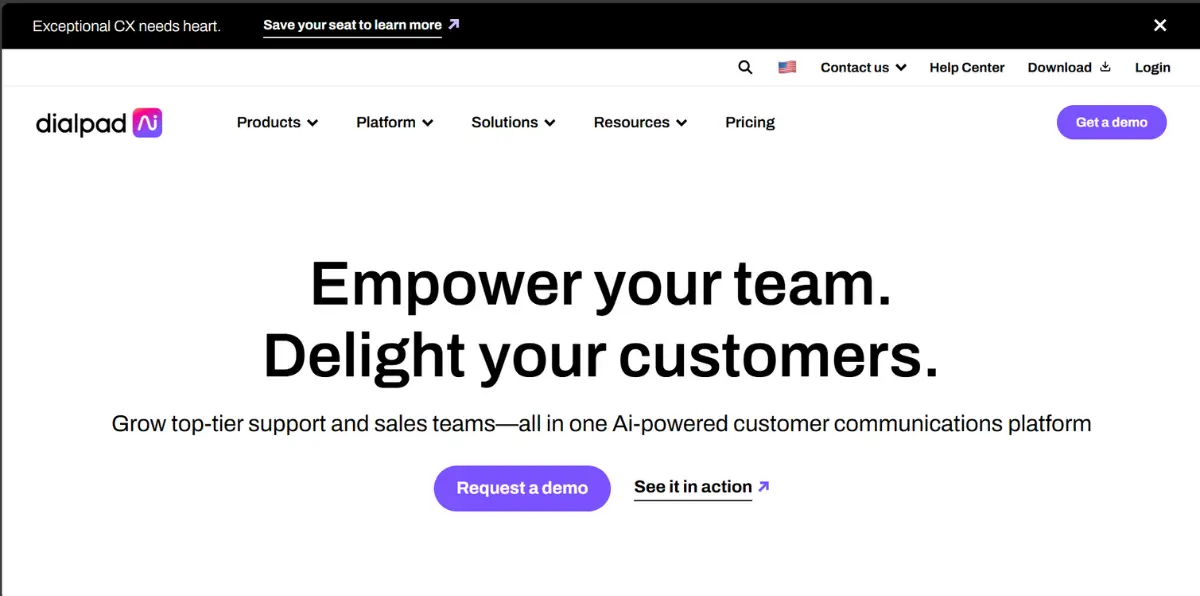Expand the Products dropdown menu
This screenshot has height=596, width=1200.
click(x=277, y=122)
